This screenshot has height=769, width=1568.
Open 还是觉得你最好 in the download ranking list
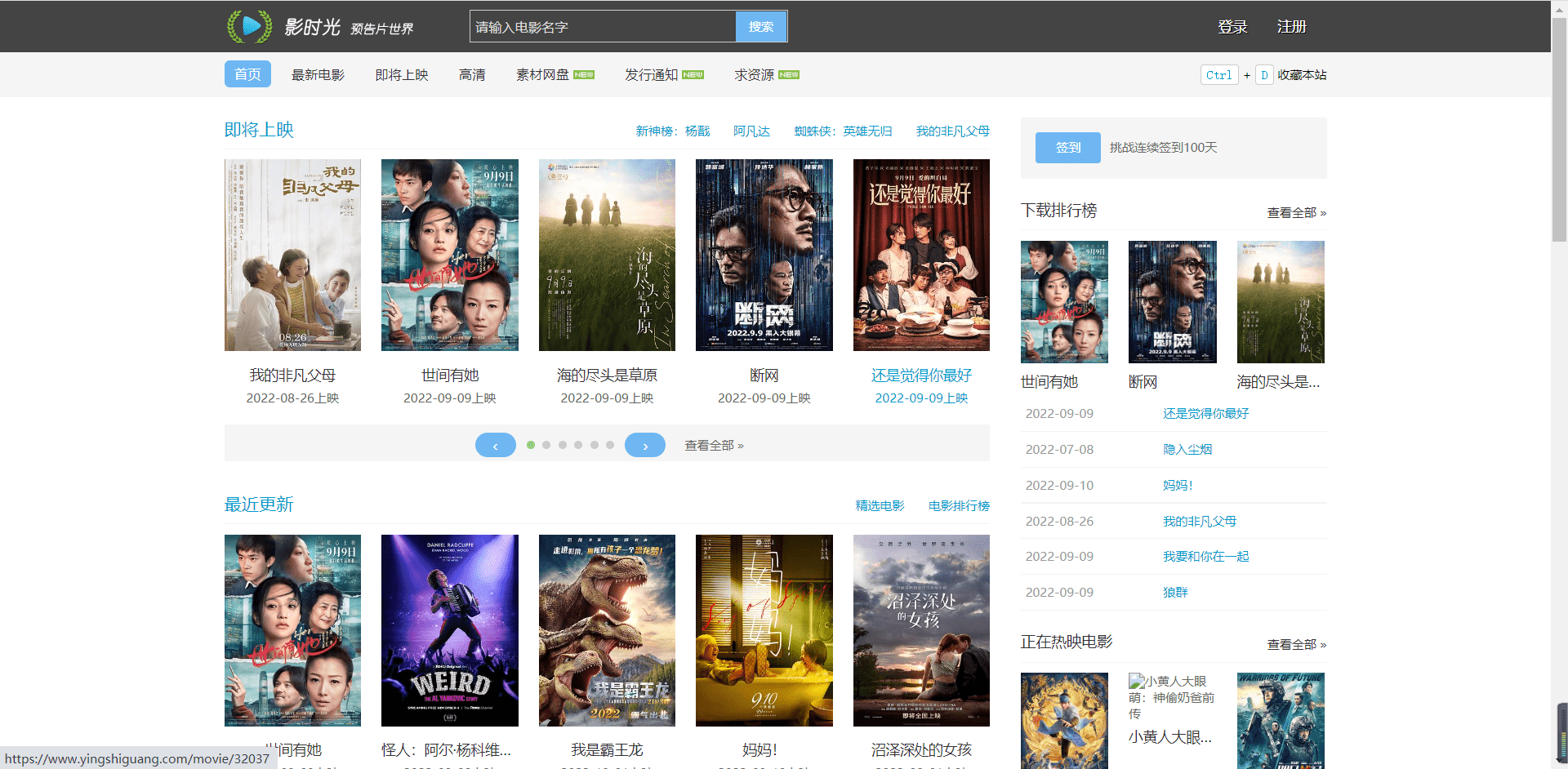(1206, 414)
